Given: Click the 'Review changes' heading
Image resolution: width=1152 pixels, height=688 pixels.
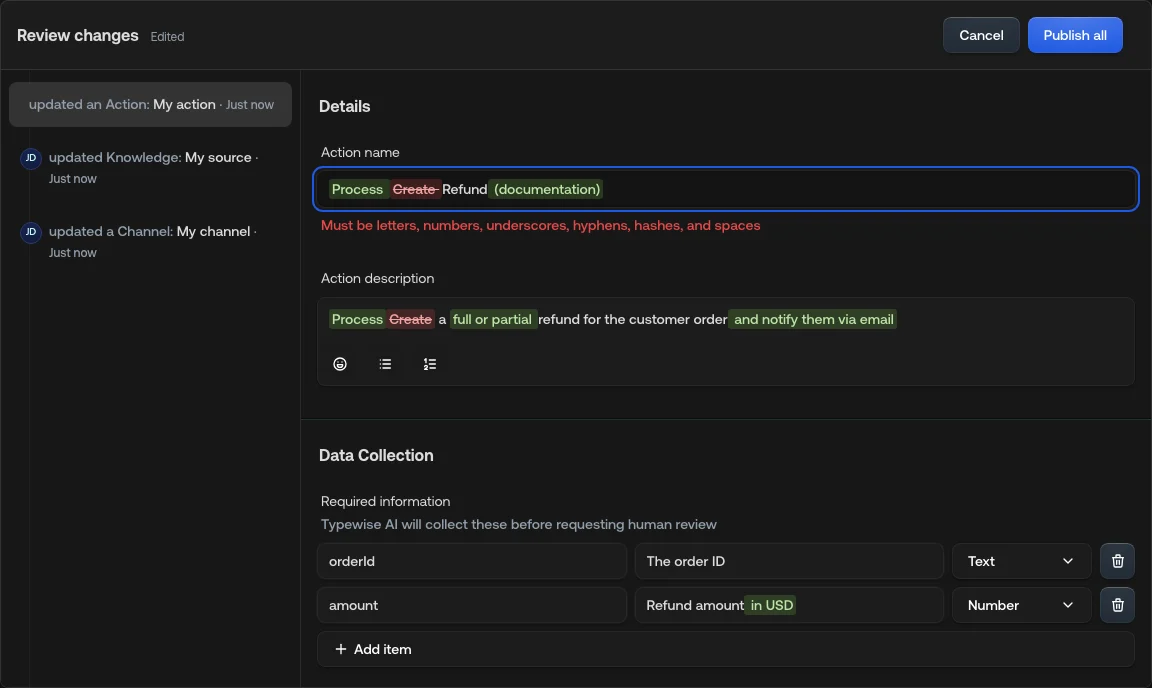Looking at the screenshot, I should pyautogui.click(x=78, y=35).
